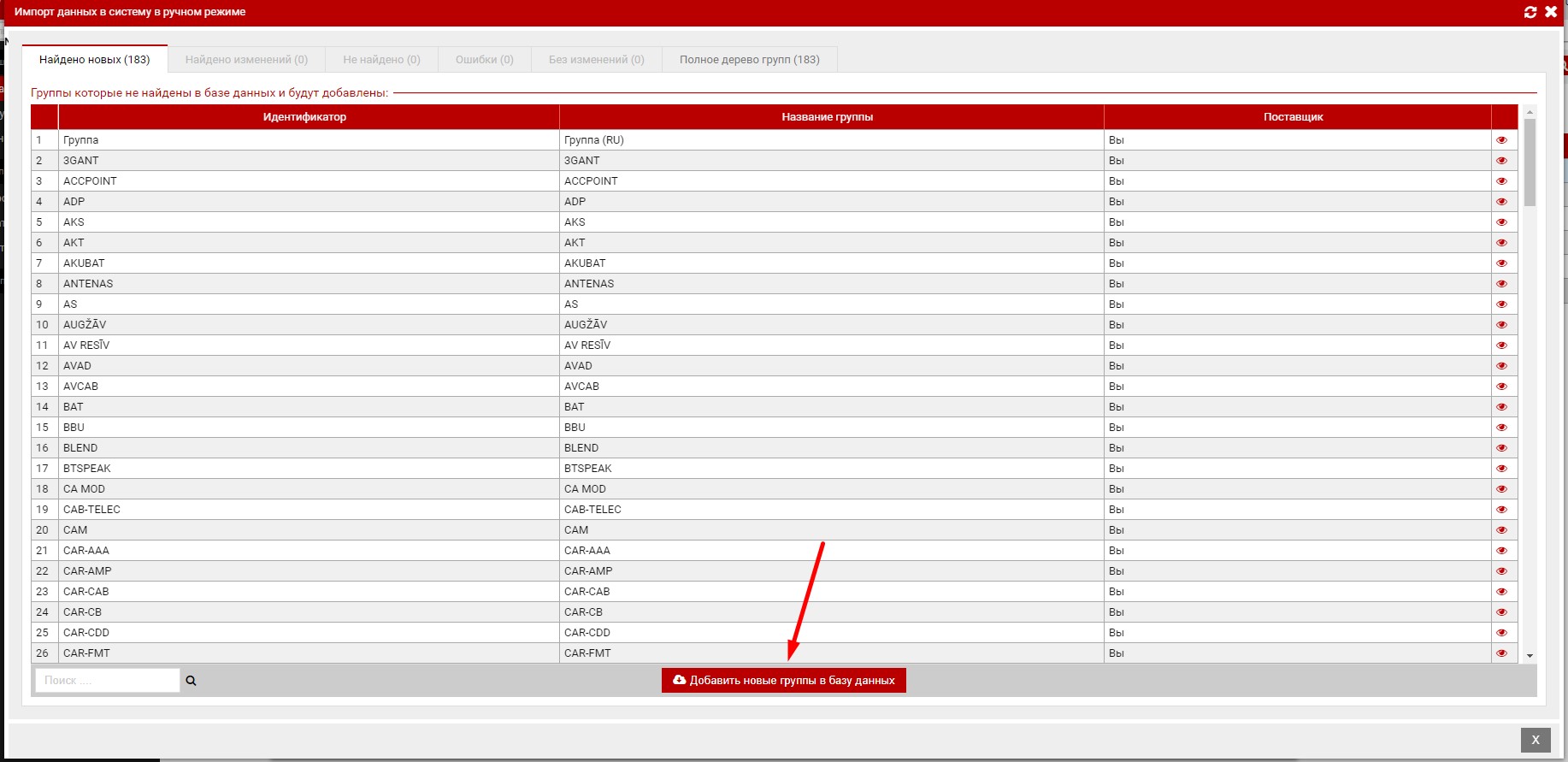Open eye icon for BTSPEAK row
Screen dimensions: 1568x762
[1501, 469]
